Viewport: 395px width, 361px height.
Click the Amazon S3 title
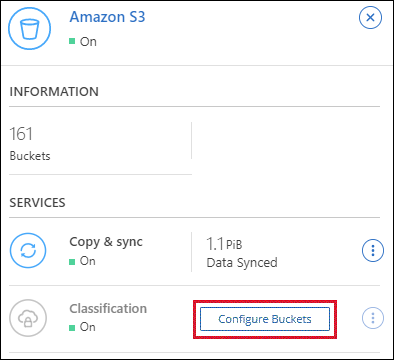click(107, 17)
